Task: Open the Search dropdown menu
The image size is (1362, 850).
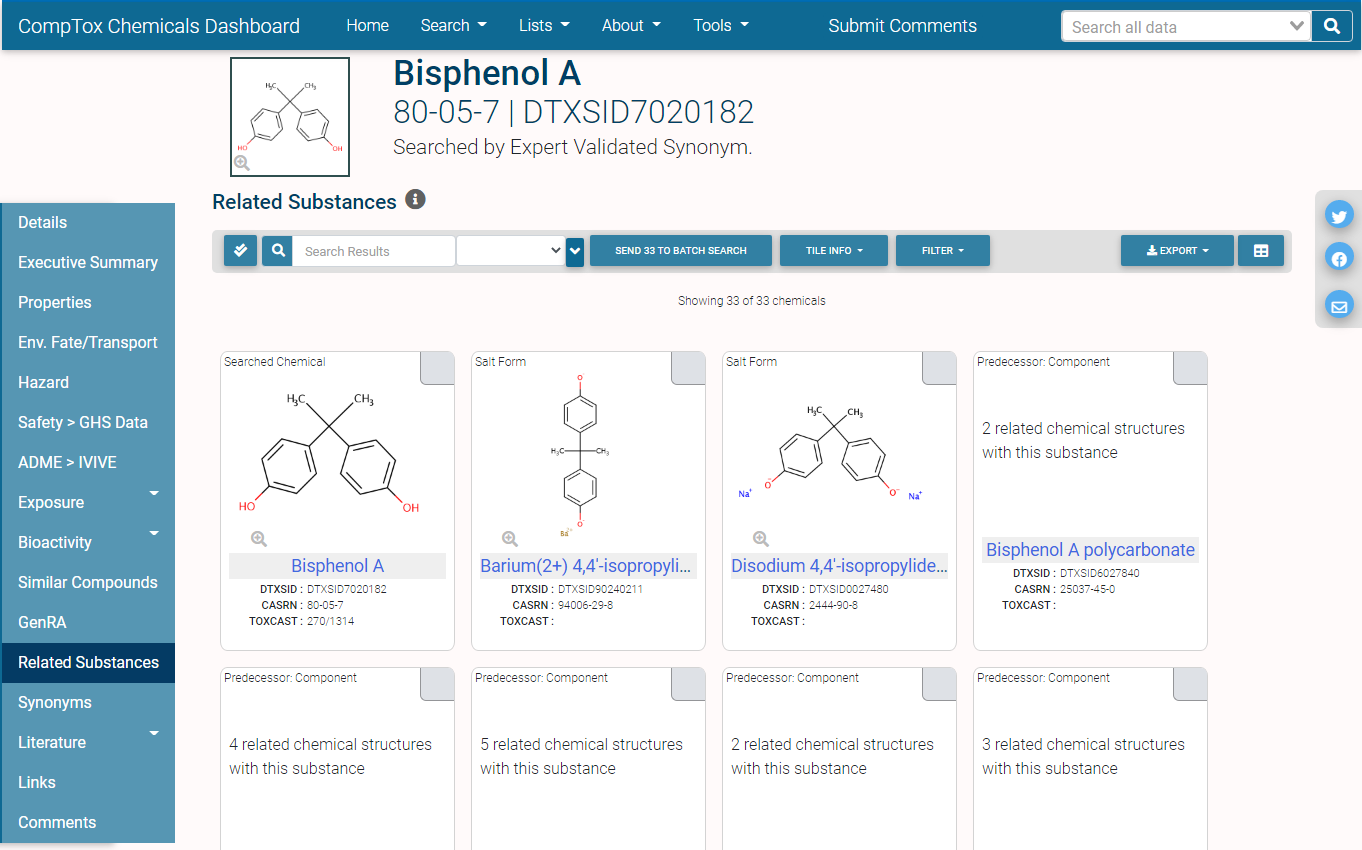Action: pyautogui.click(x=453, y=26)
